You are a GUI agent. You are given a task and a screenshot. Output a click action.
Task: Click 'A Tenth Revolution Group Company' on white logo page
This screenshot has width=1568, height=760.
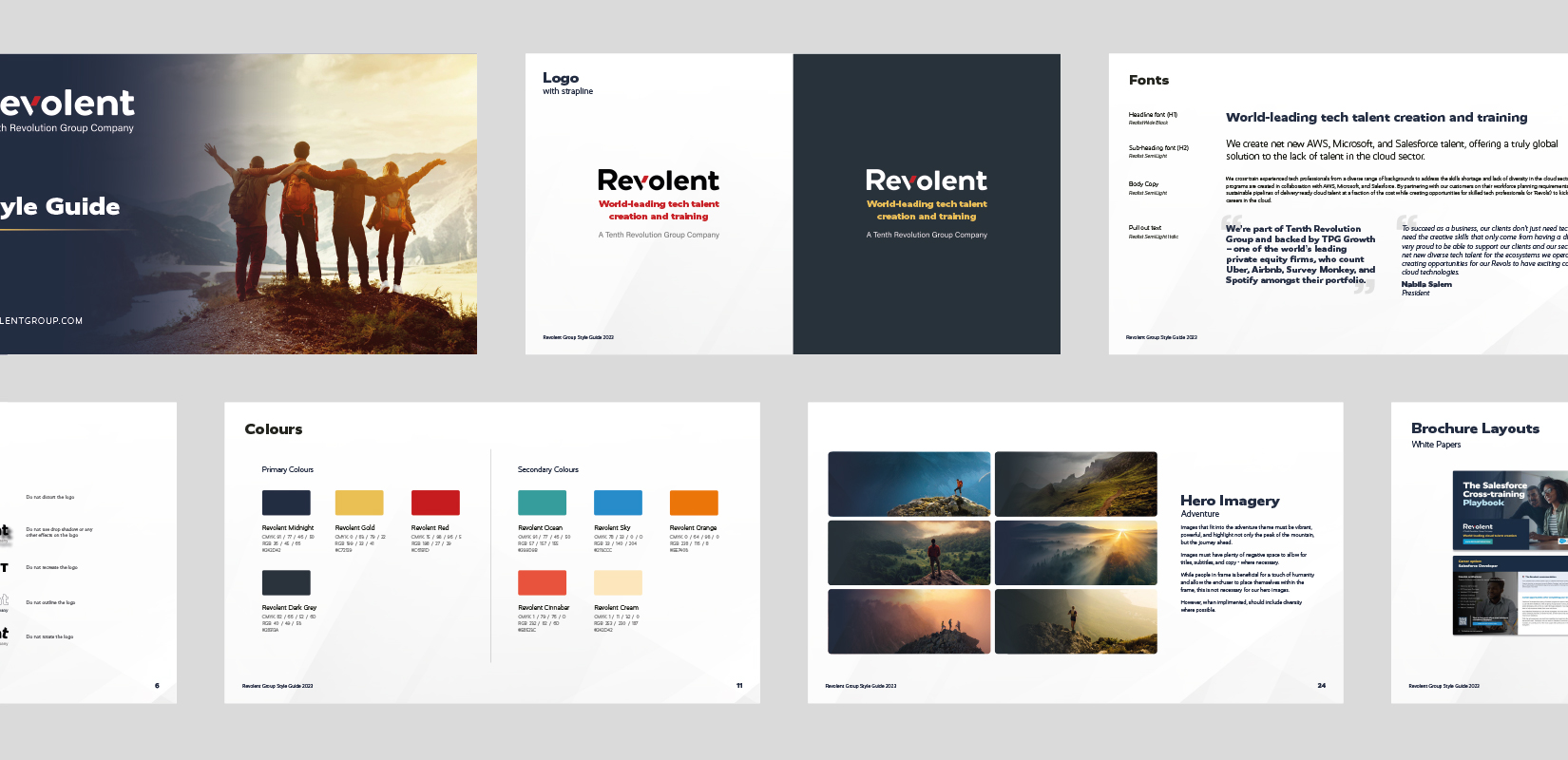point(659,235)
